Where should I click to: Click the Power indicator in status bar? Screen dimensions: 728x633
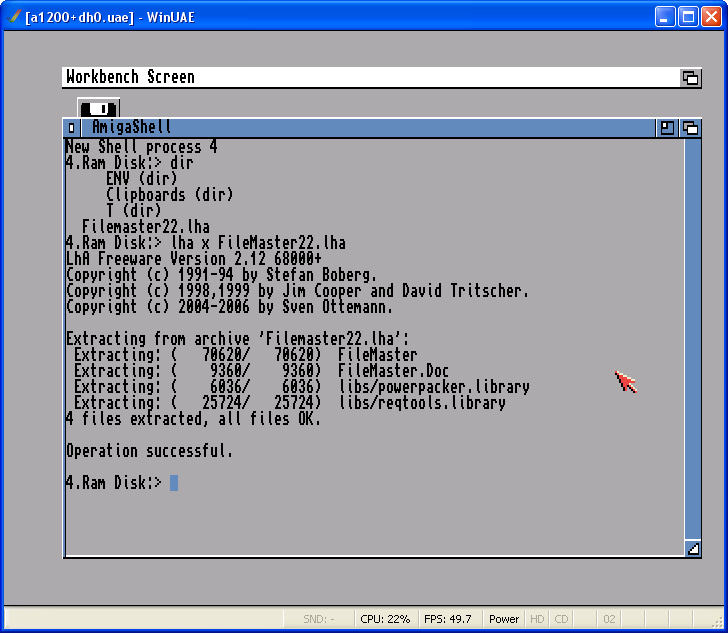[504, 619]
